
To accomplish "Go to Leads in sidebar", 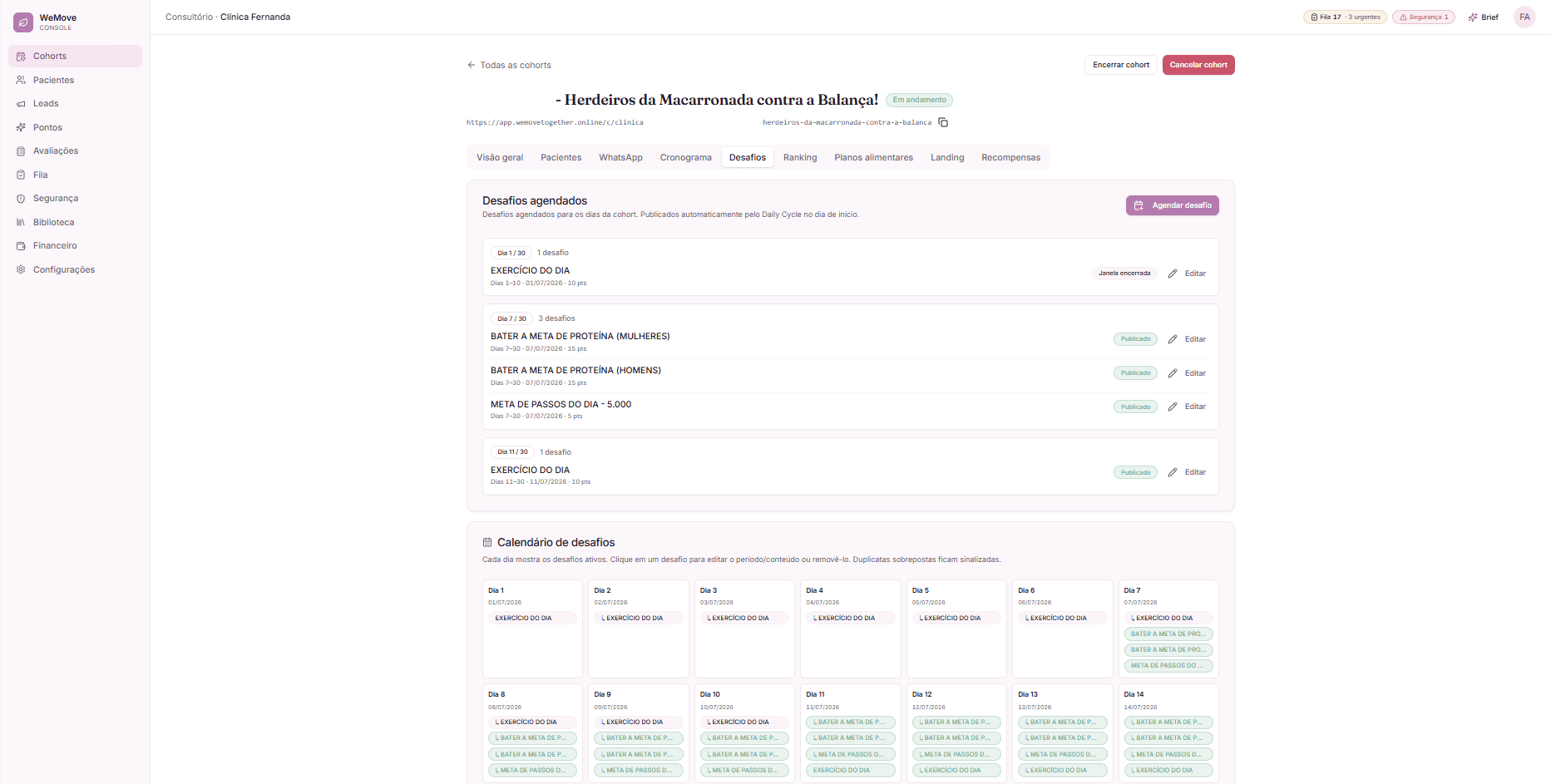I will [x=75, y=104].
